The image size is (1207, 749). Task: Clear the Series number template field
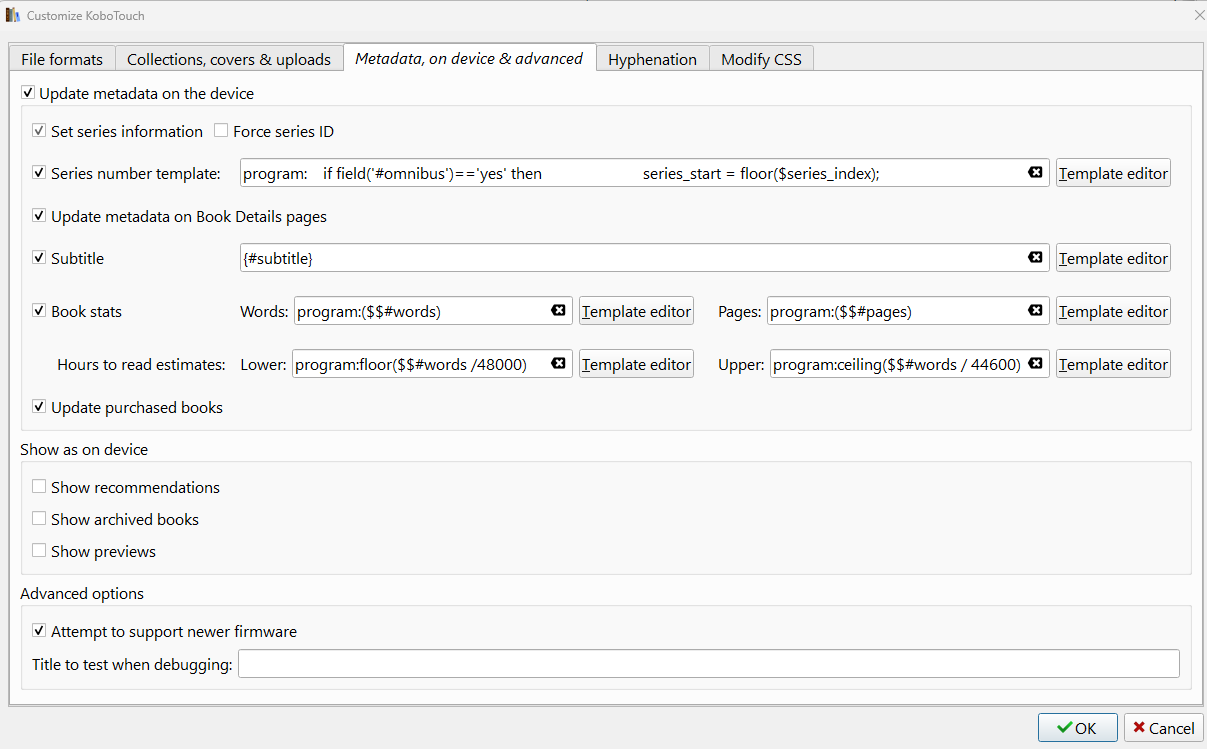click(1035, 173)
